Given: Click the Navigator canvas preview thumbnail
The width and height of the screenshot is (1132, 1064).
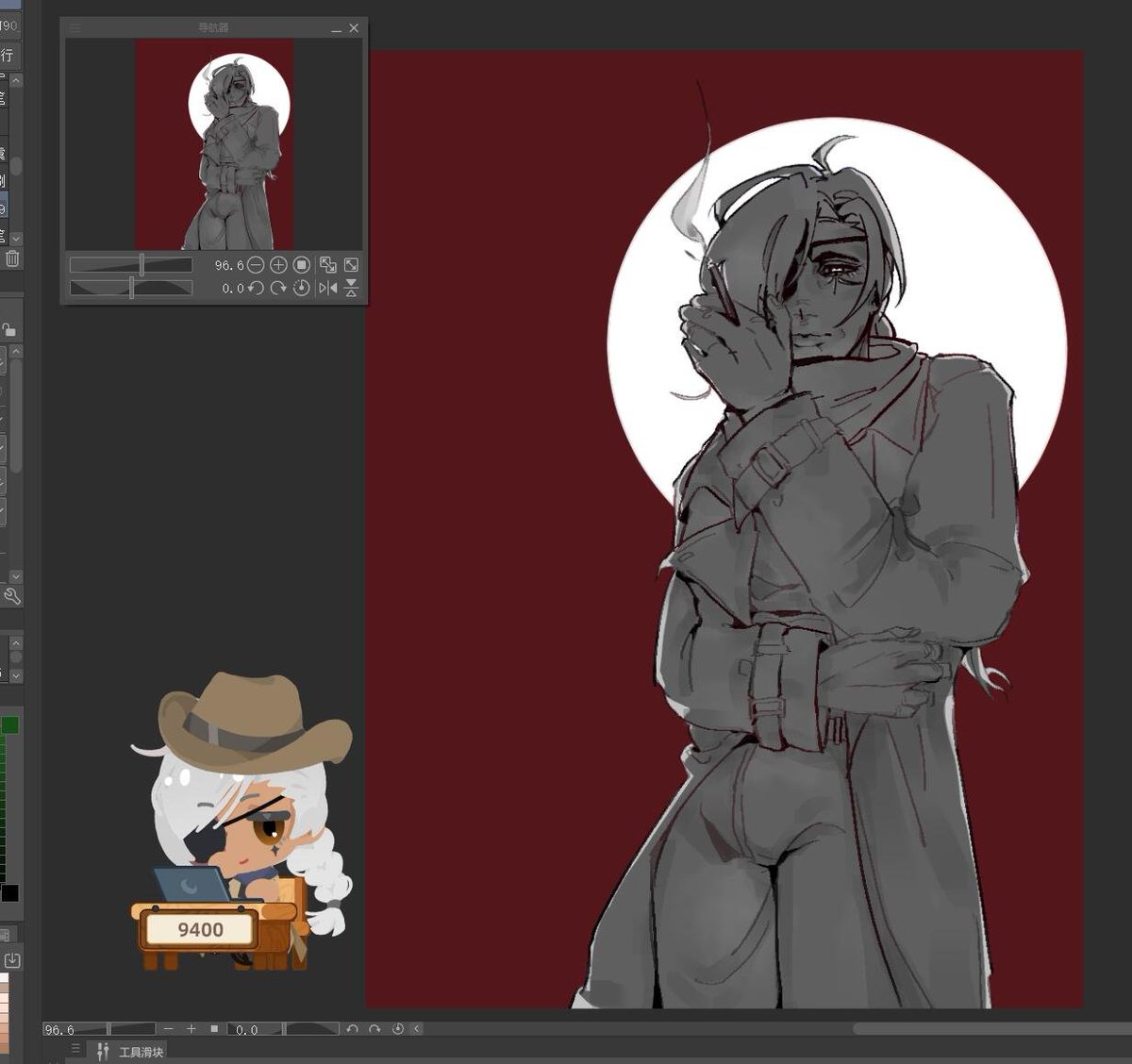Looking at the screenshot, I should click(x=214, y=144).
